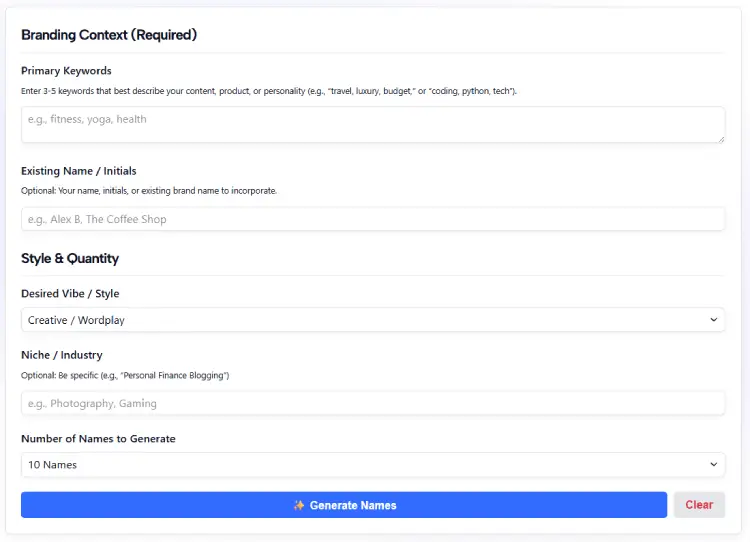Click the "Optional: Be specific" hint text
The width and height of the screenshot is (750, 542).
pos(125,375)
